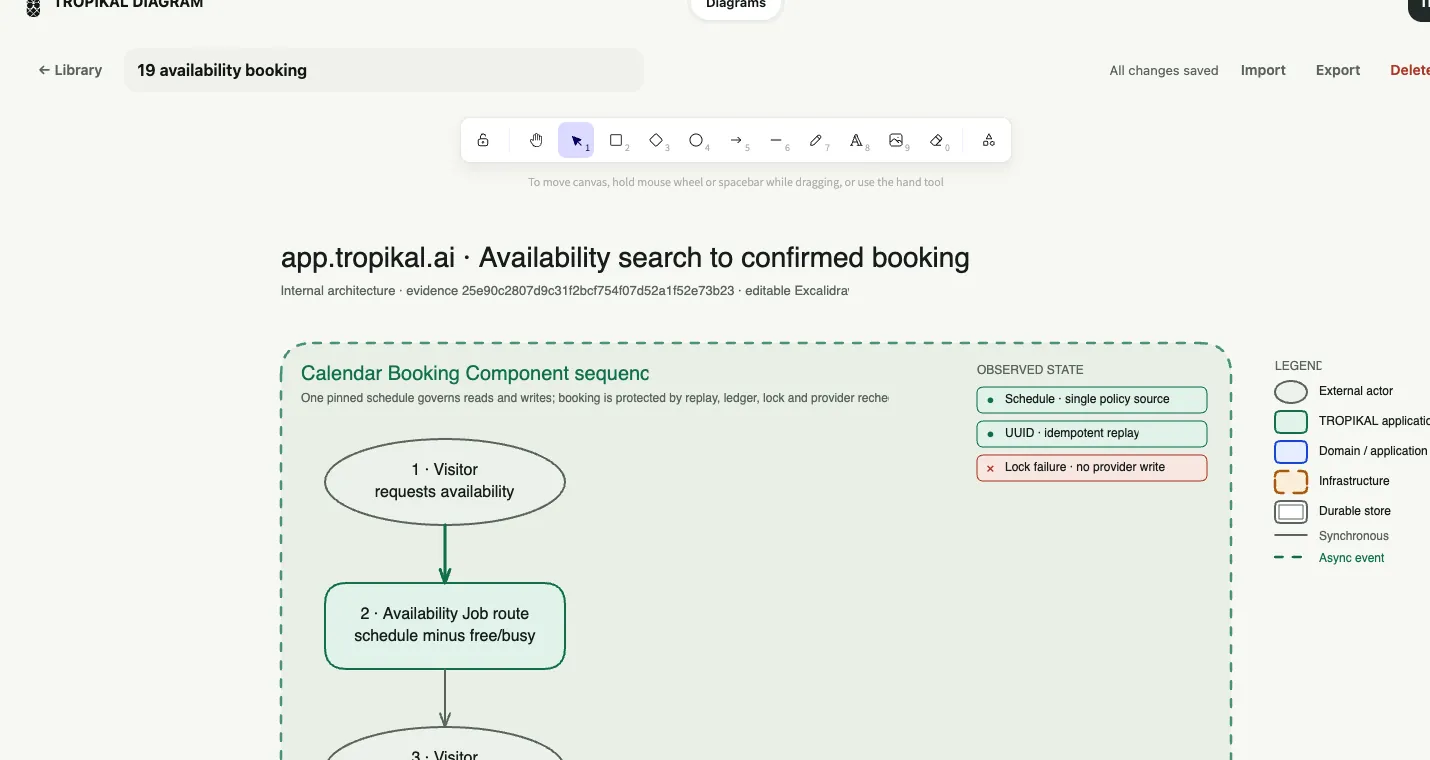Choose the Diamond shape tool
The width and height of the screenshot is (1430, 760).
coord(656,140)
